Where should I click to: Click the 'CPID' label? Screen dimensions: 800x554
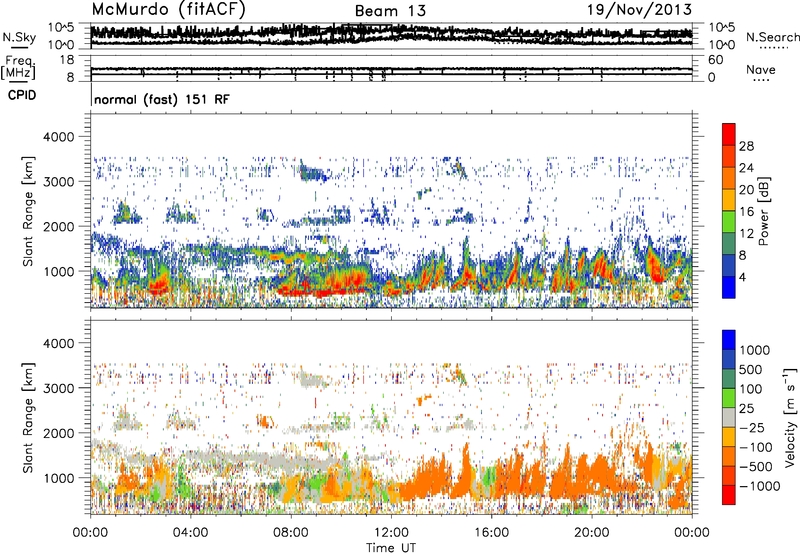click(x=22, y=95)
